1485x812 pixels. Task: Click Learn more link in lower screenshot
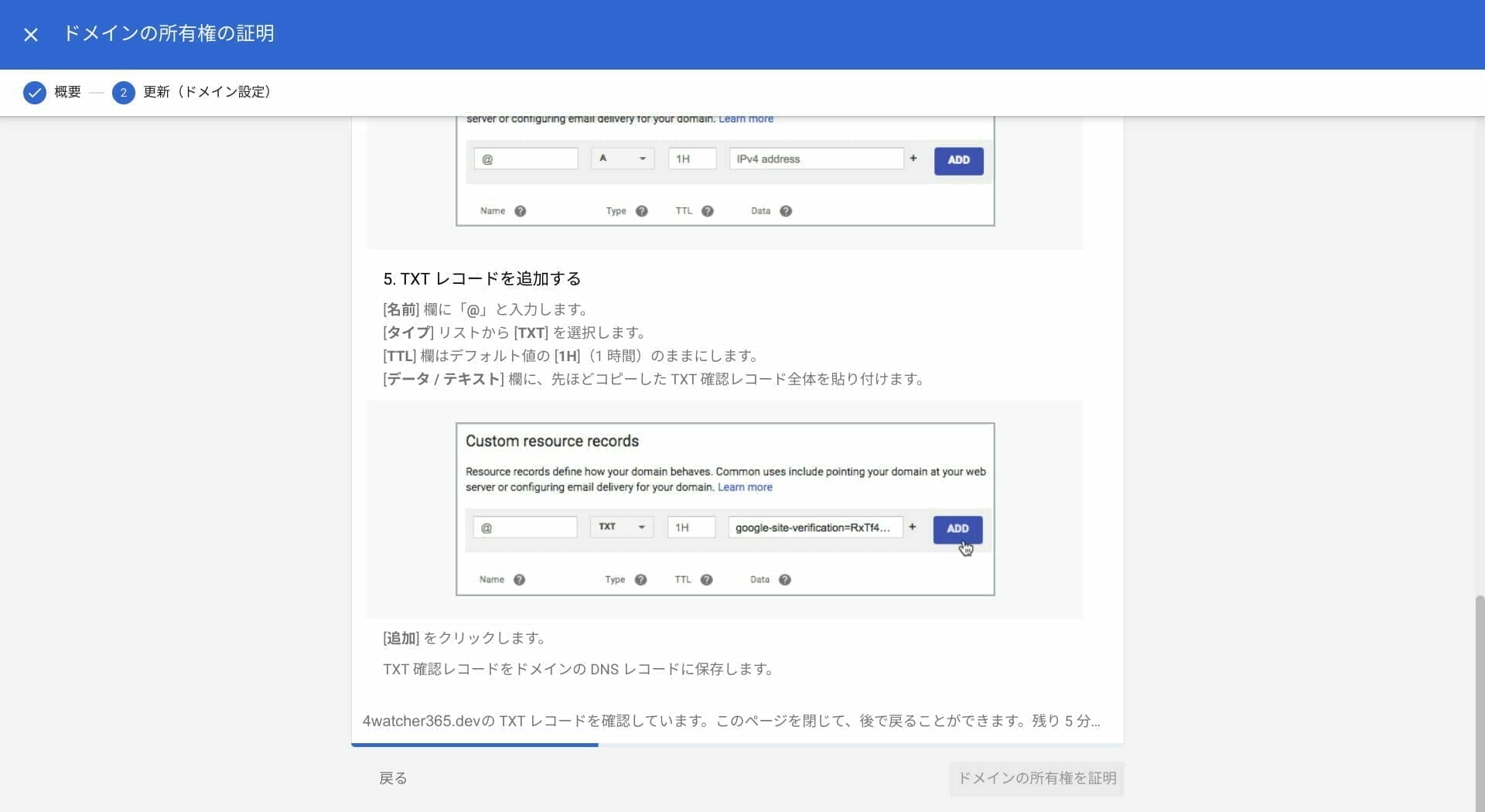point(745,487)
